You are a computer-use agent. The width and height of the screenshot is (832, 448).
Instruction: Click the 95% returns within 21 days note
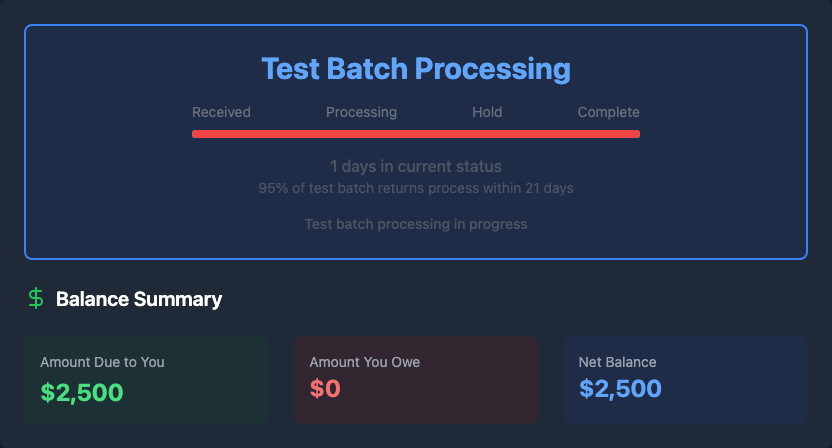416,188
